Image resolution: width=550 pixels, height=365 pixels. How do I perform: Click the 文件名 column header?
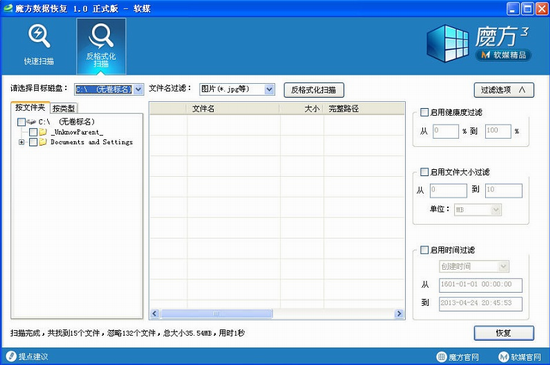(x=233, y=109)
